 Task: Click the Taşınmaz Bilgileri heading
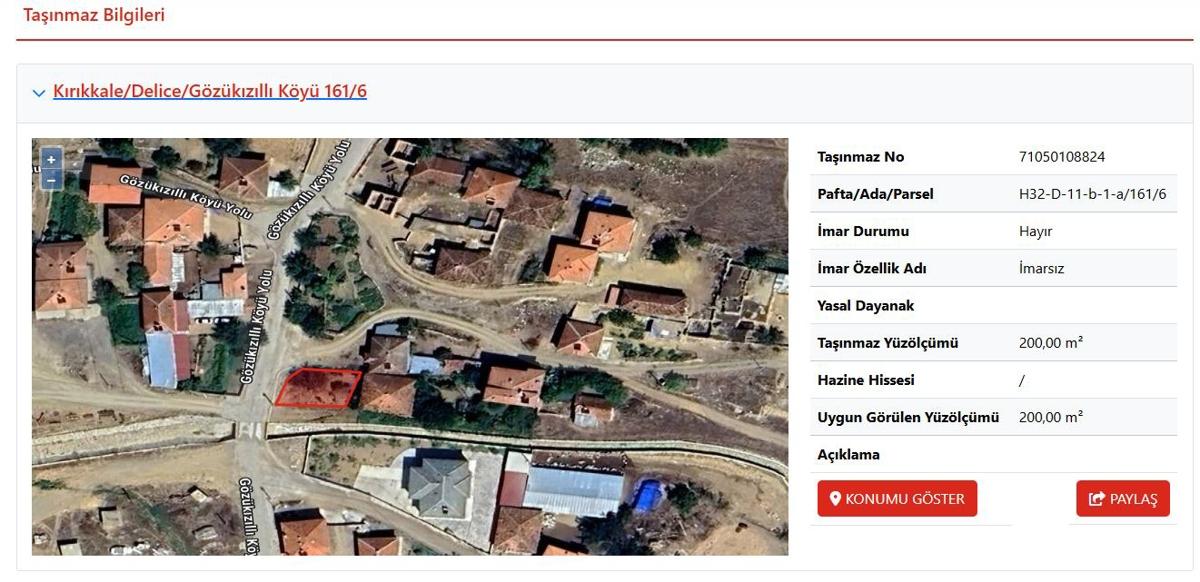click(x=94, y=15)
